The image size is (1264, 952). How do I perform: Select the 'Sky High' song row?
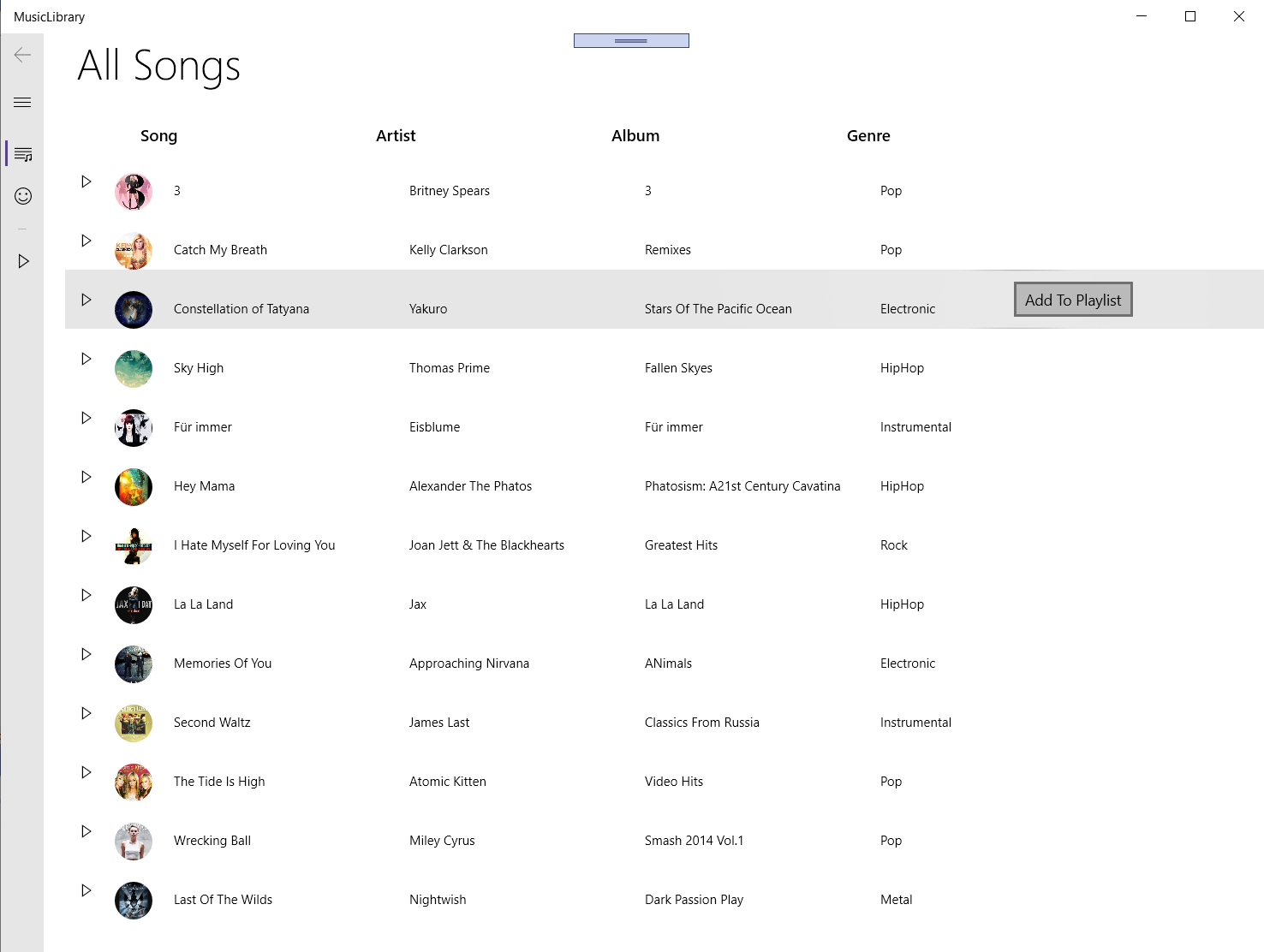point(514,367)
